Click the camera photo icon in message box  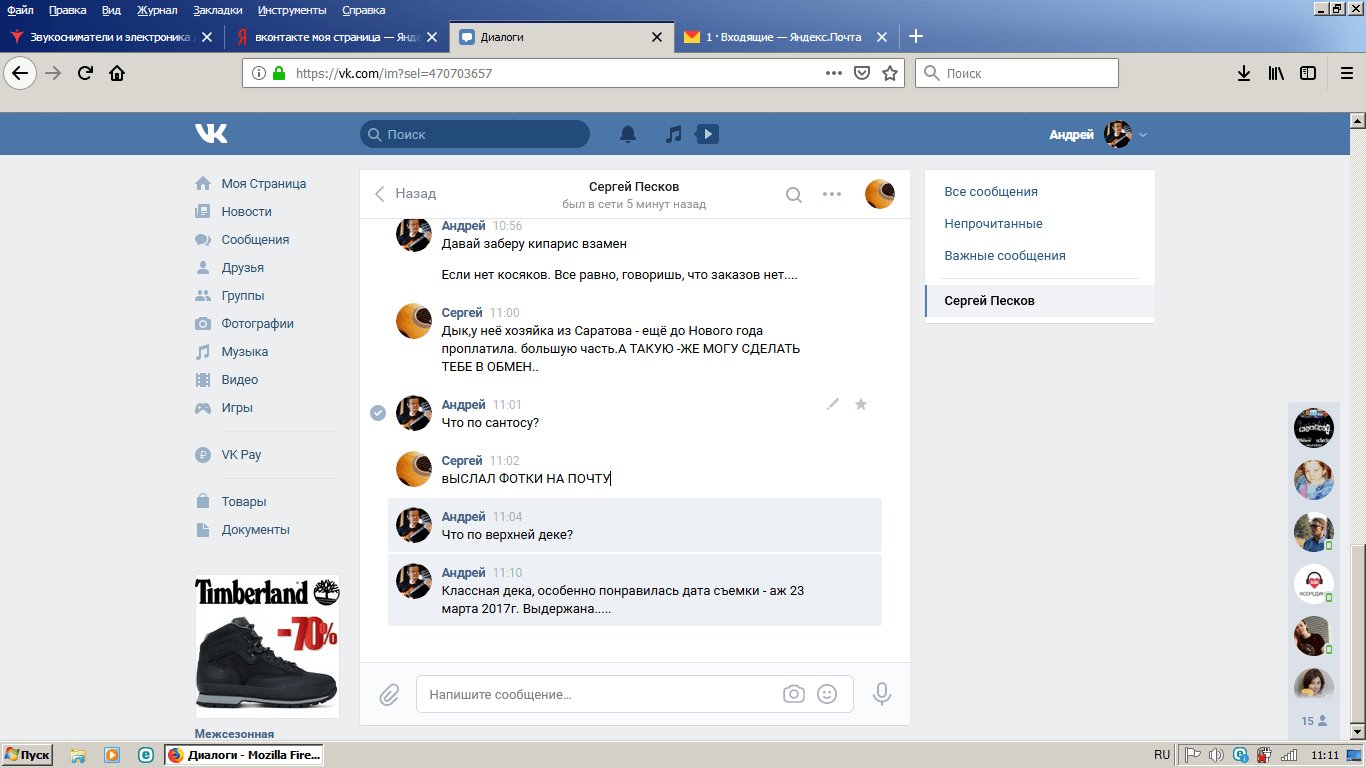pyautogui.click(x=793, y=694)
